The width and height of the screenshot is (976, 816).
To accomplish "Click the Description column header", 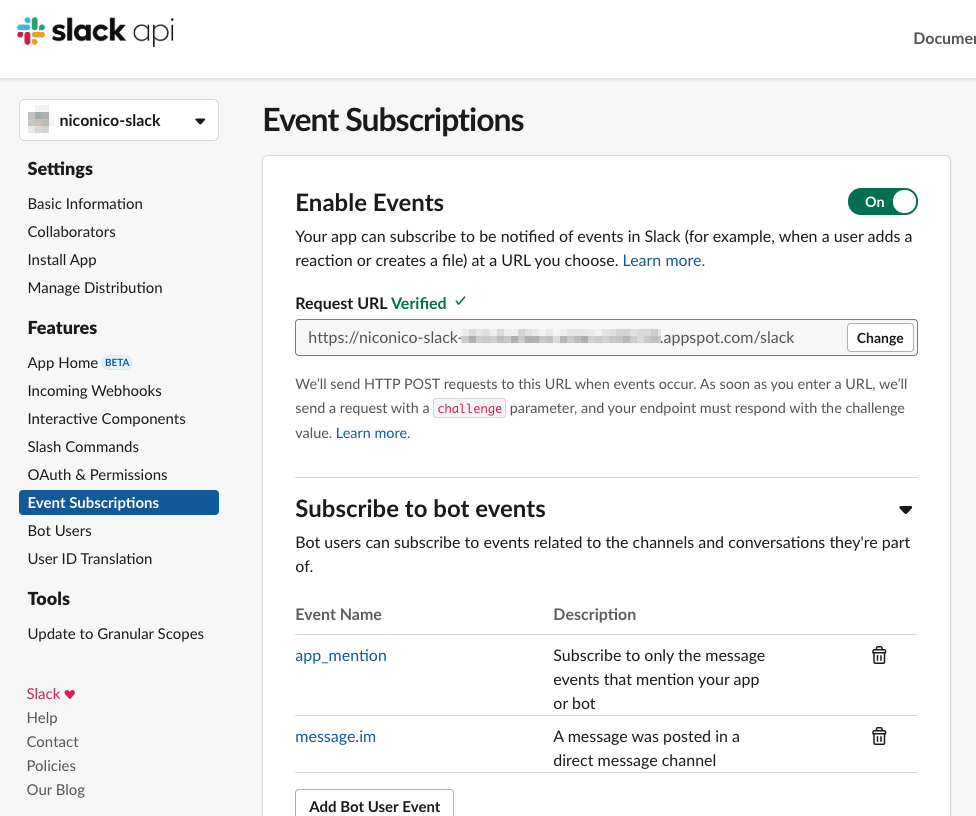I will (594, 615).
